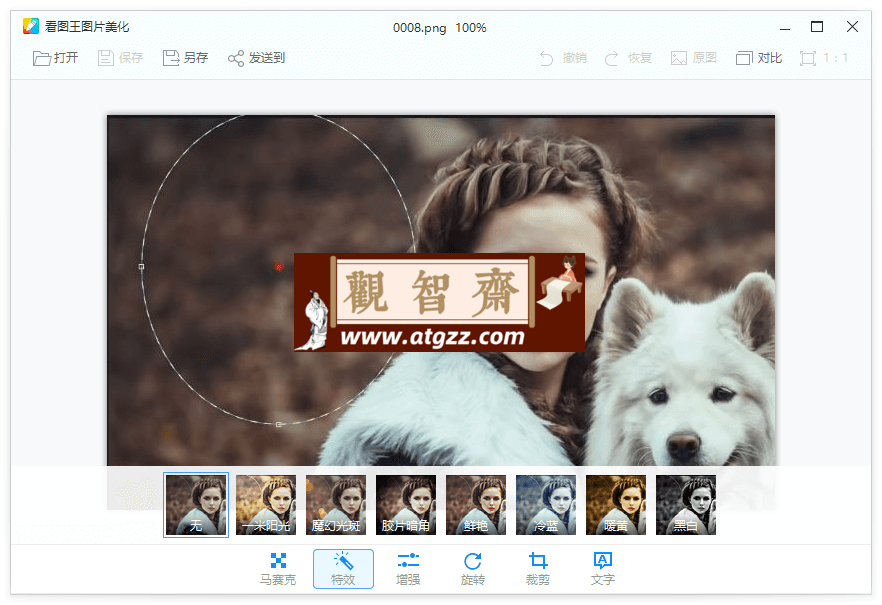
Task: Click the red center point of the ellipse
Action: pos(278,267)
